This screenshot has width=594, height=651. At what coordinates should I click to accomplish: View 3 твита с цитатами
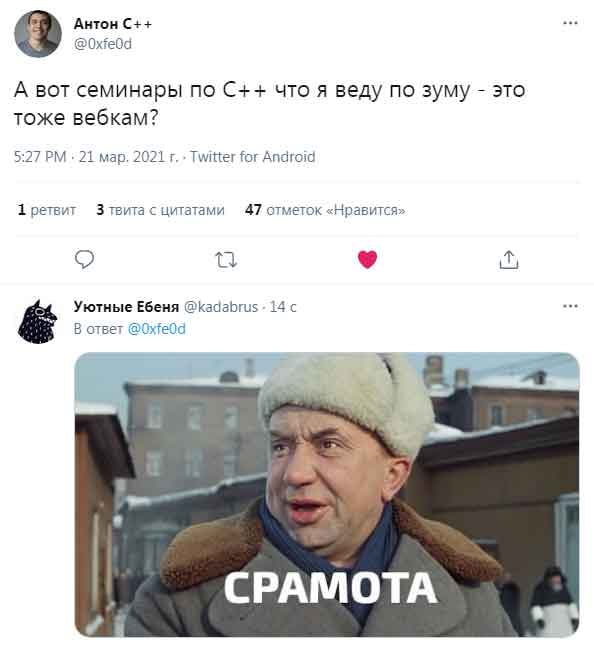point(161,210)
